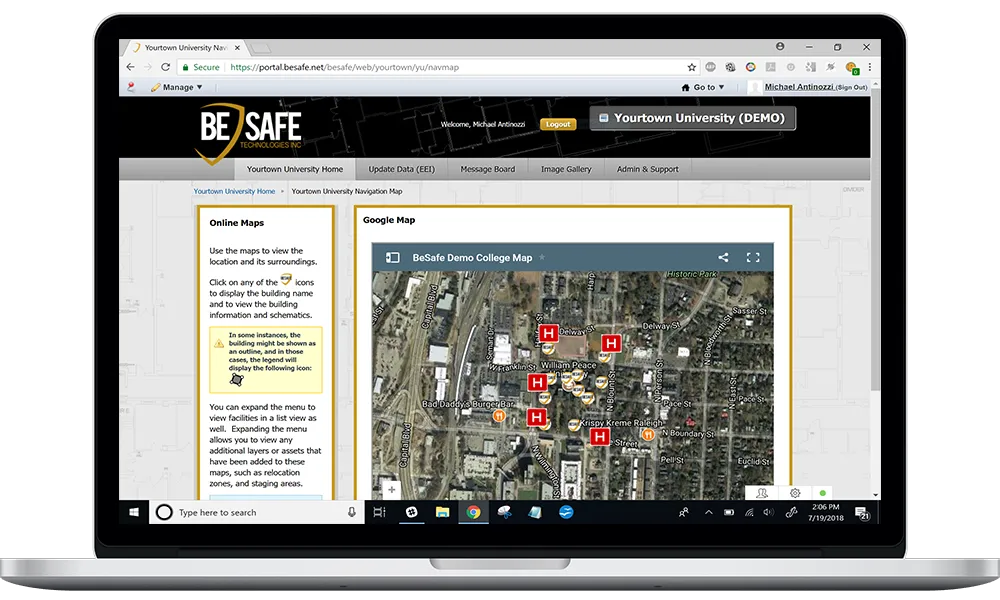
Task: Click the extension icon with green 0 badge
Action: 851,68
